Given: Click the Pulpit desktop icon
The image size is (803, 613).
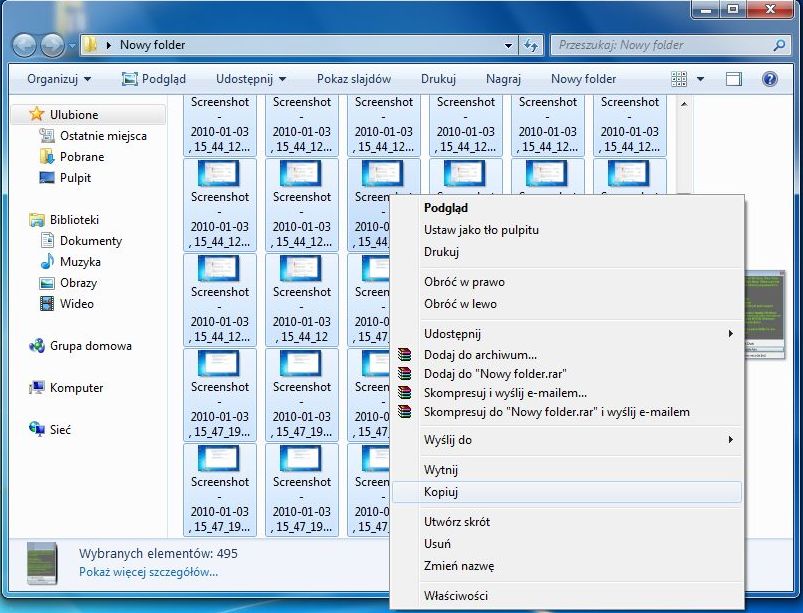Looking at the screenshot, I should [47, 177].
